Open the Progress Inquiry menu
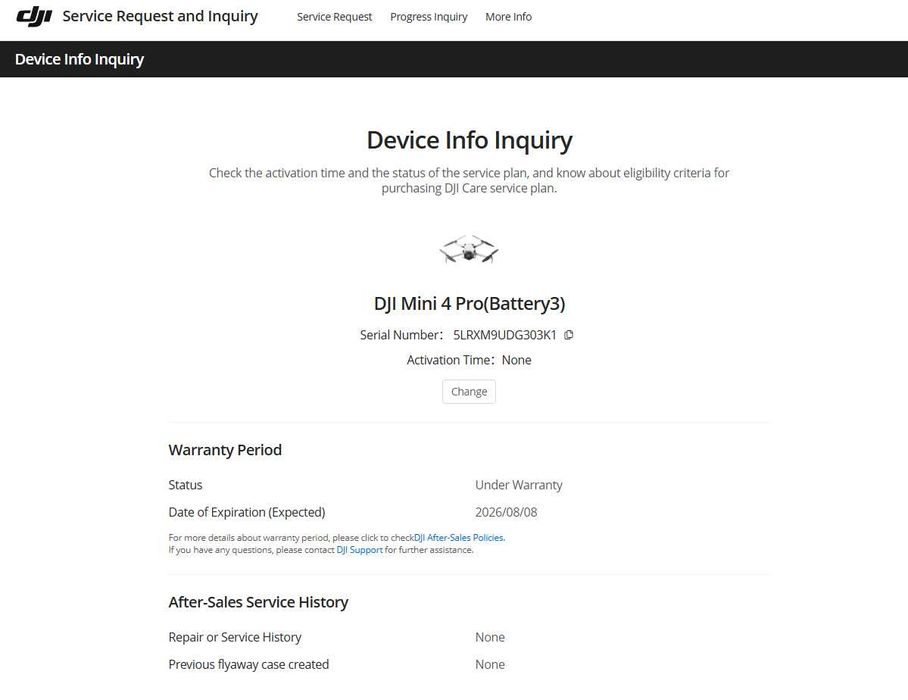The image size is (908, 700). 429,17
